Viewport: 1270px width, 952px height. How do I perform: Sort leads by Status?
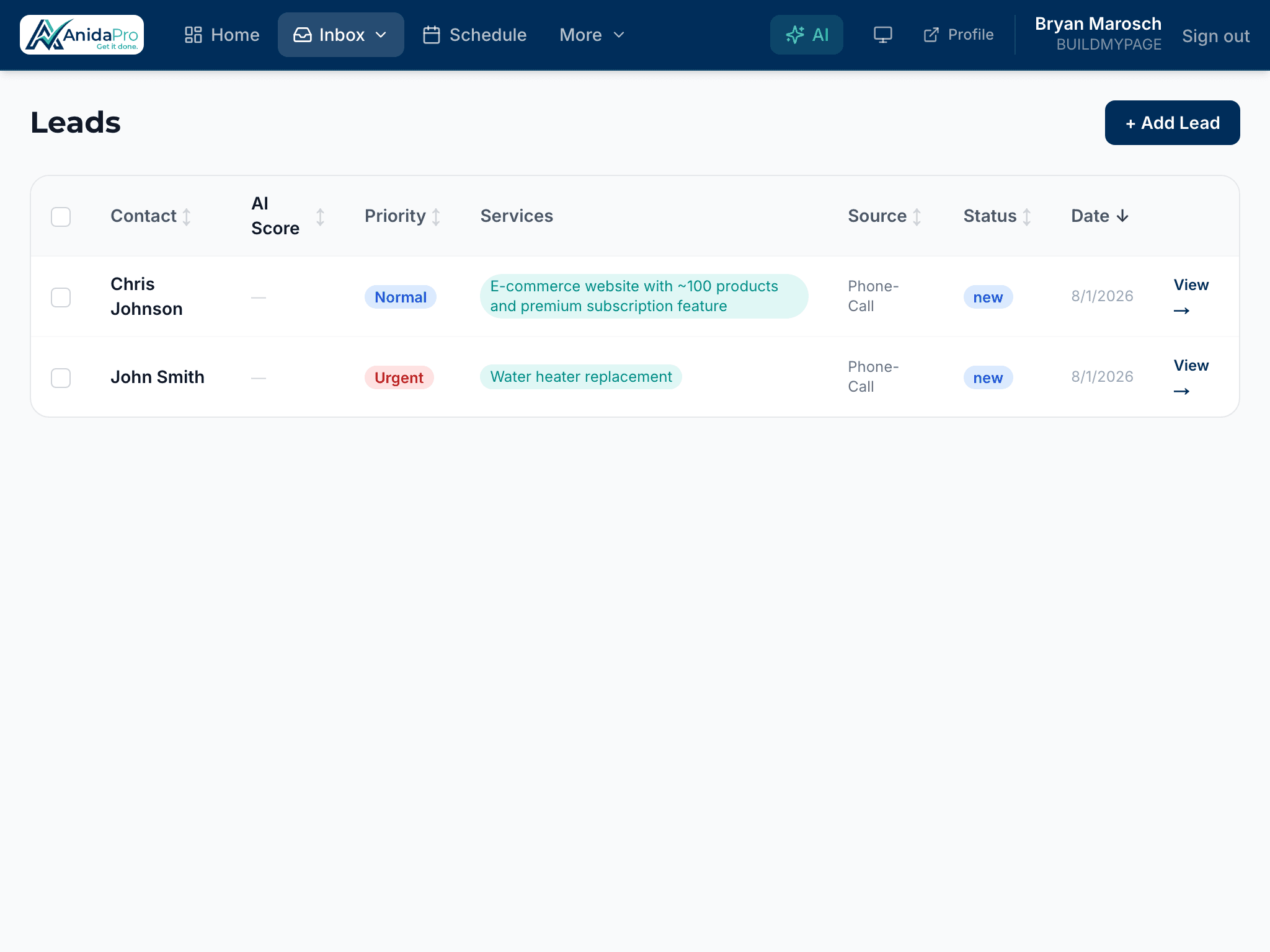coord(997,216)
